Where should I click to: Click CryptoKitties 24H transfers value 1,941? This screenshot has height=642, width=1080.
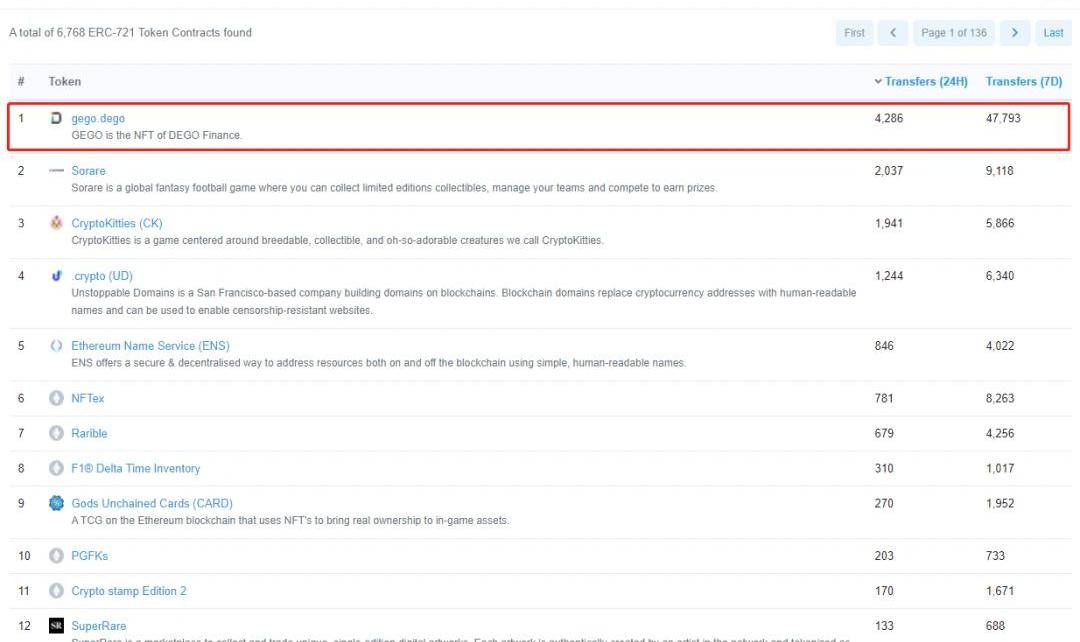(x=889, y=223)
